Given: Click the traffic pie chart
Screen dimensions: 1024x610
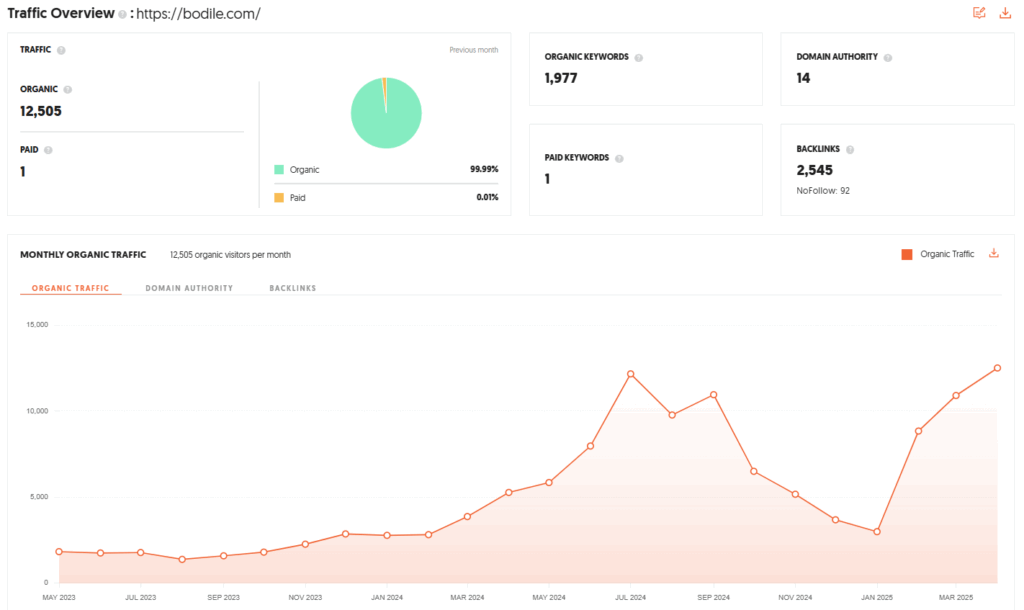Looking at the screenshot, I should 386,113.
